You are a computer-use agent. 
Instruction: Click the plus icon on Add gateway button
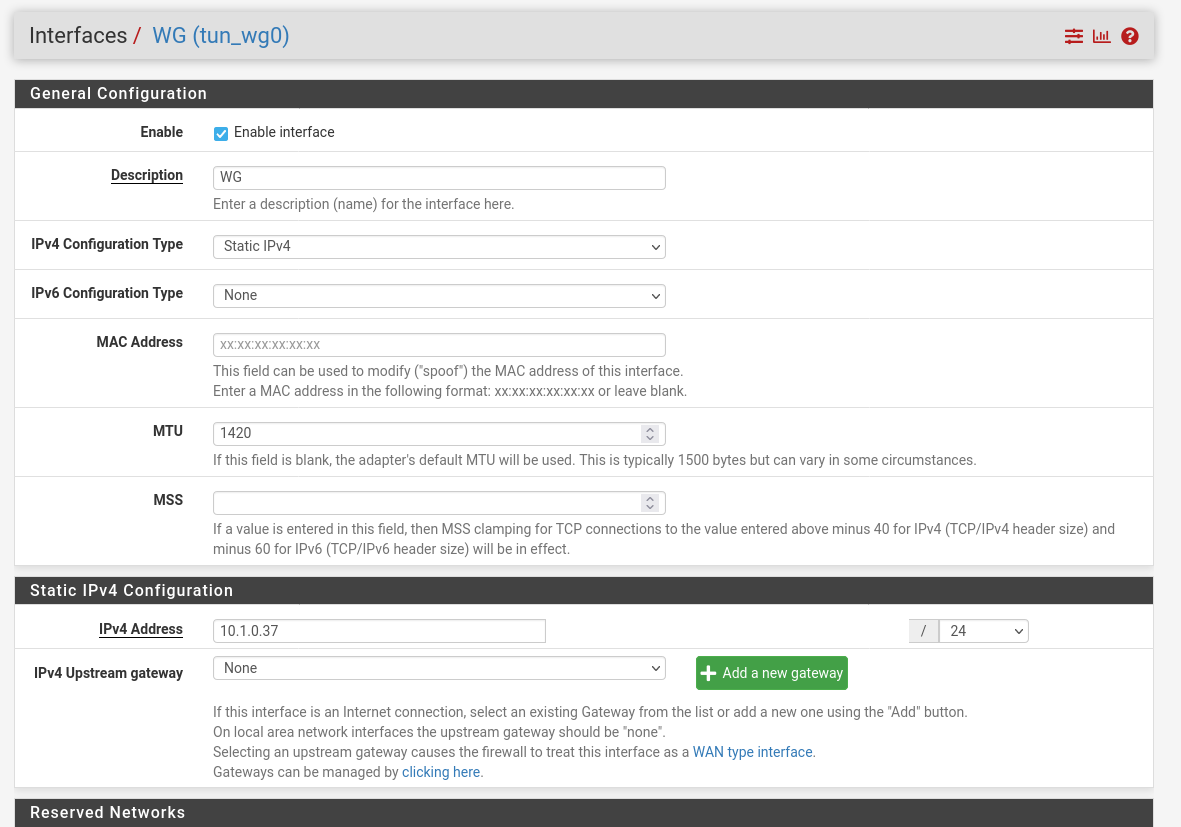pyautogui.click(x=709, y=673)
